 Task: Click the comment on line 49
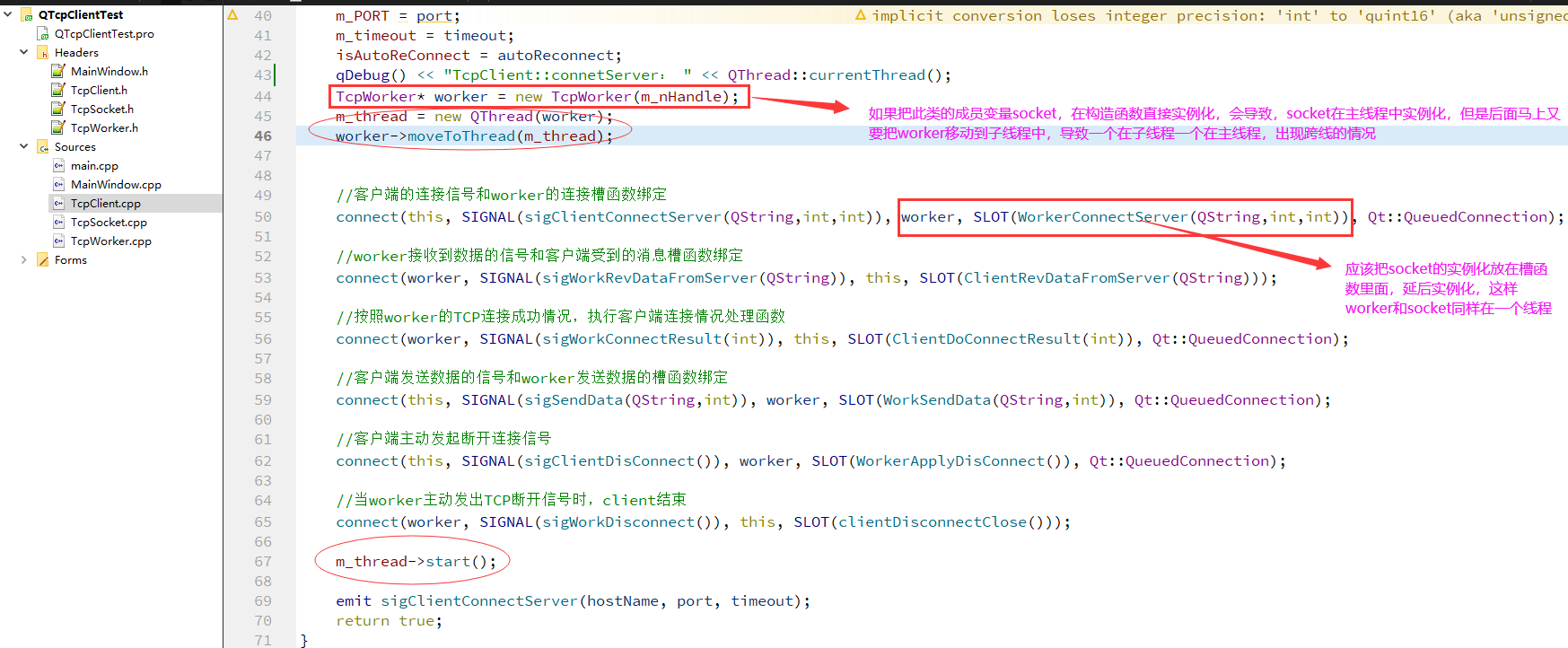[502, 194]
